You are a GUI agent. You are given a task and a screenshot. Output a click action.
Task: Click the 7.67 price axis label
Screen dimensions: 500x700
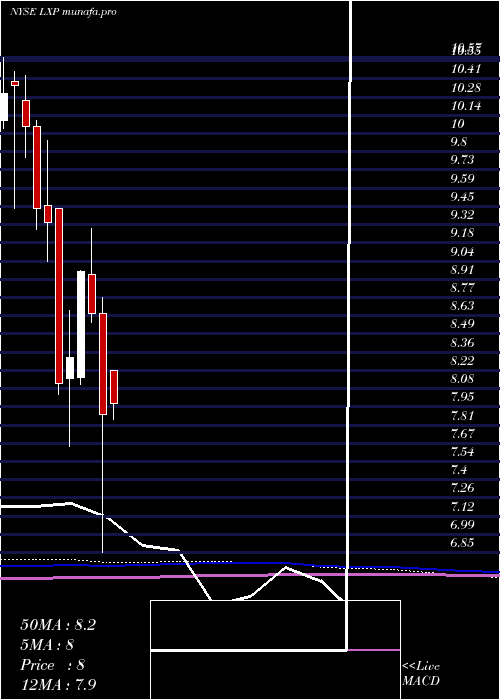point(462,433)
